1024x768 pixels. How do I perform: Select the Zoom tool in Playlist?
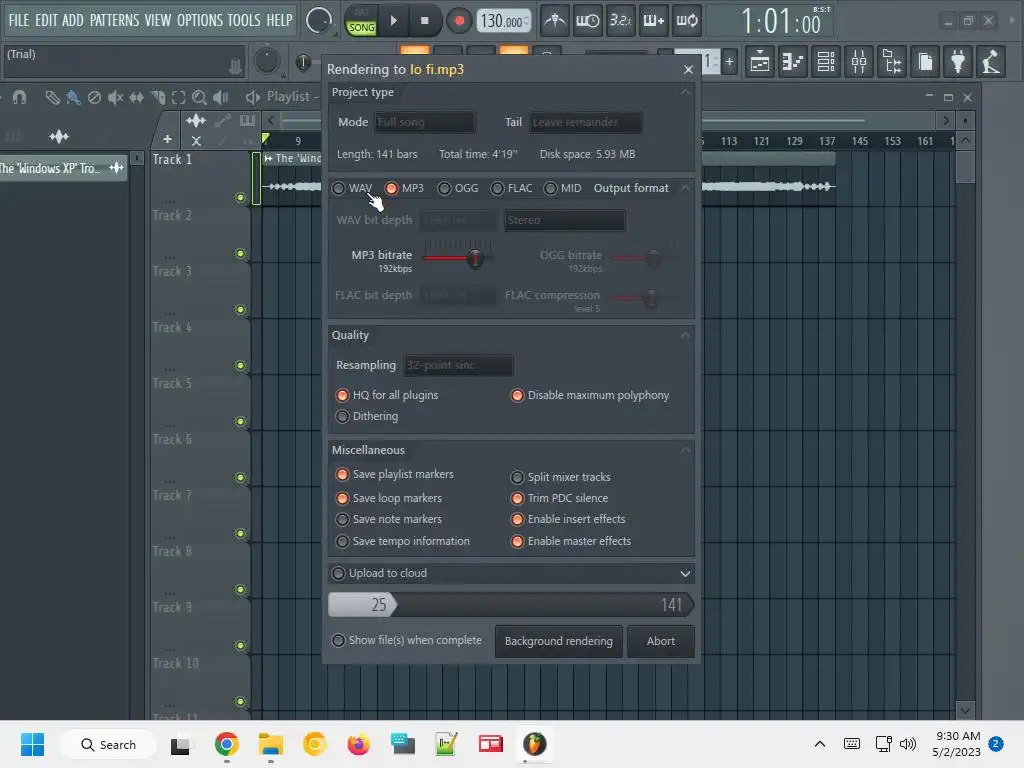199,97
